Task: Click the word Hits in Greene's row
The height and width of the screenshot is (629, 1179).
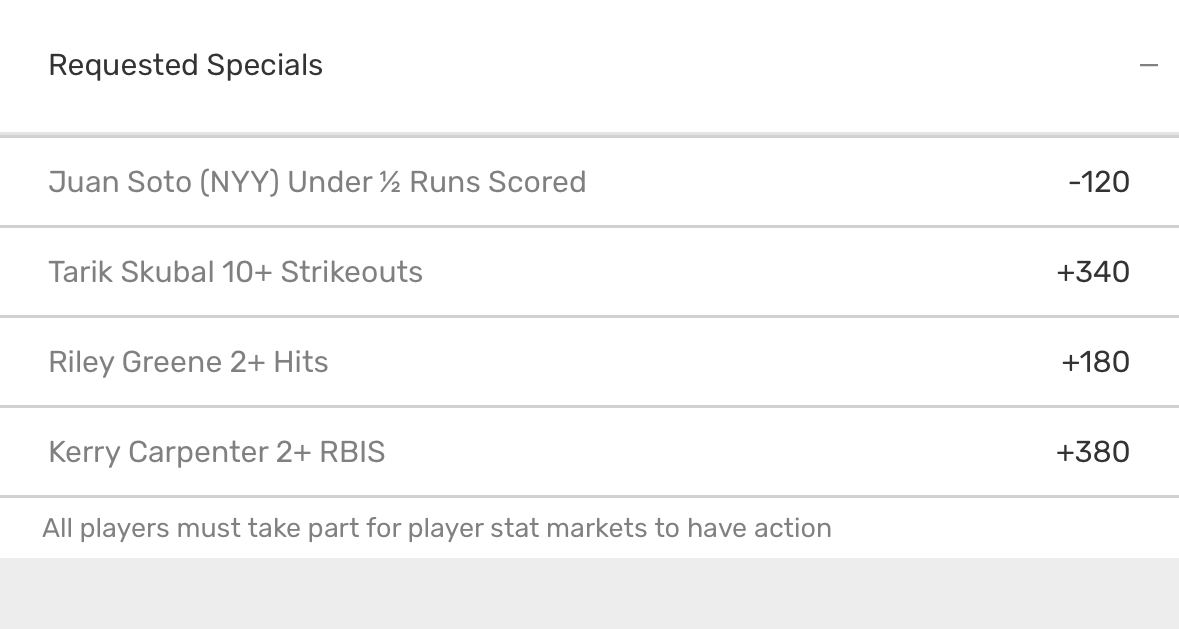Action: [x=300, y=362]
